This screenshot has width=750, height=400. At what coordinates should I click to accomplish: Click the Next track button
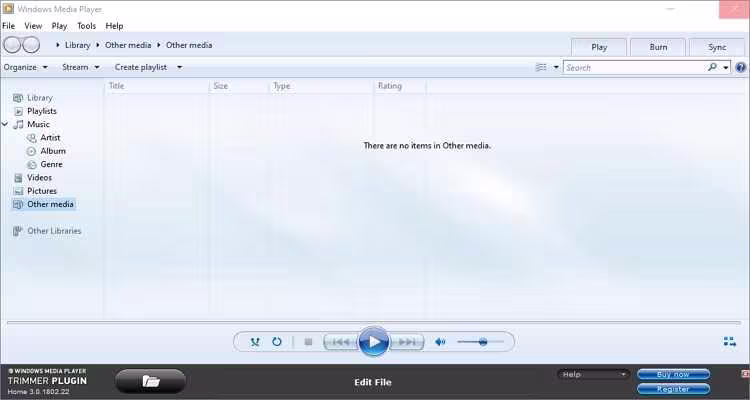407,342
